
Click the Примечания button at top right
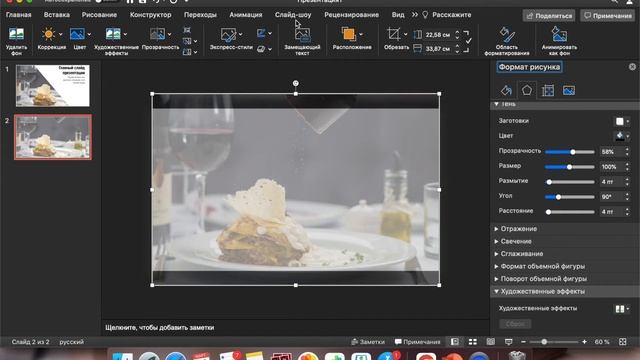[608, 16]
